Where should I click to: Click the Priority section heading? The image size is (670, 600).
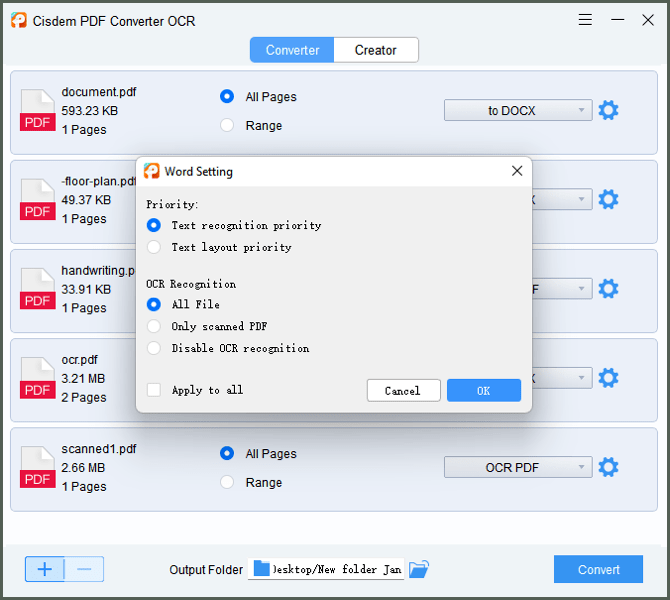pyautogui.click(x=172, y=204)
